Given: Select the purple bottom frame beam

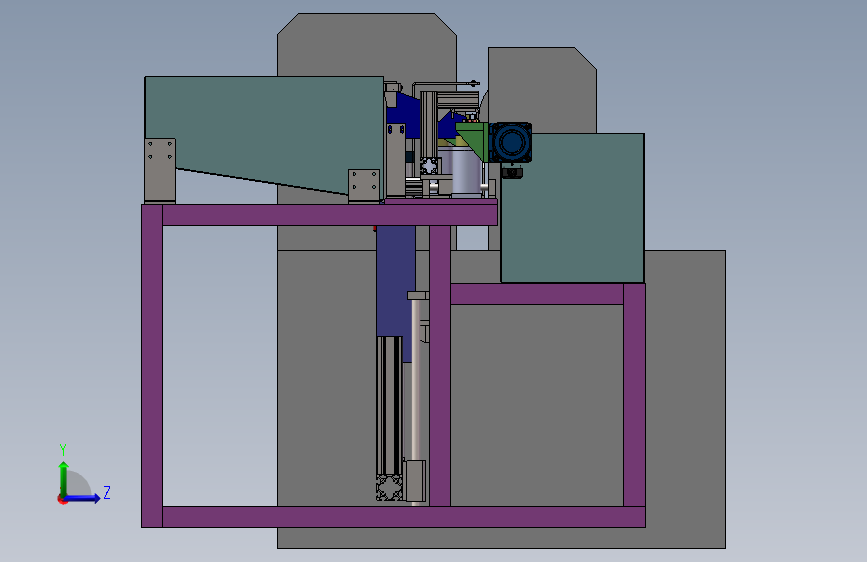Looking at the screenshot, I should [404, 517].
